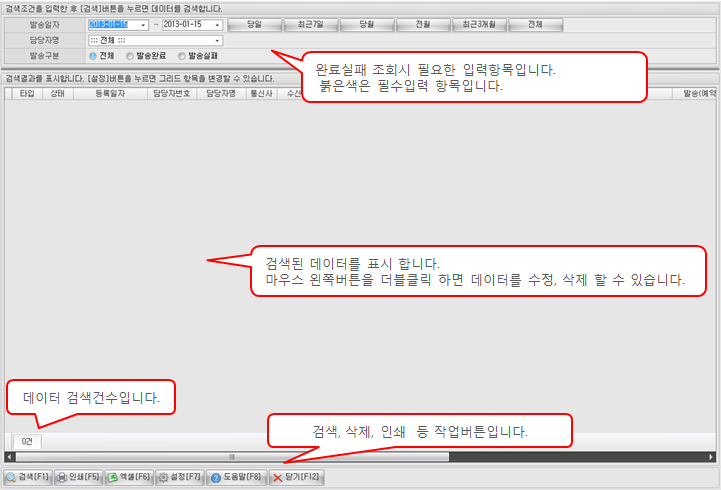Click the 최근7일 date range button

[x=311, y=25]
